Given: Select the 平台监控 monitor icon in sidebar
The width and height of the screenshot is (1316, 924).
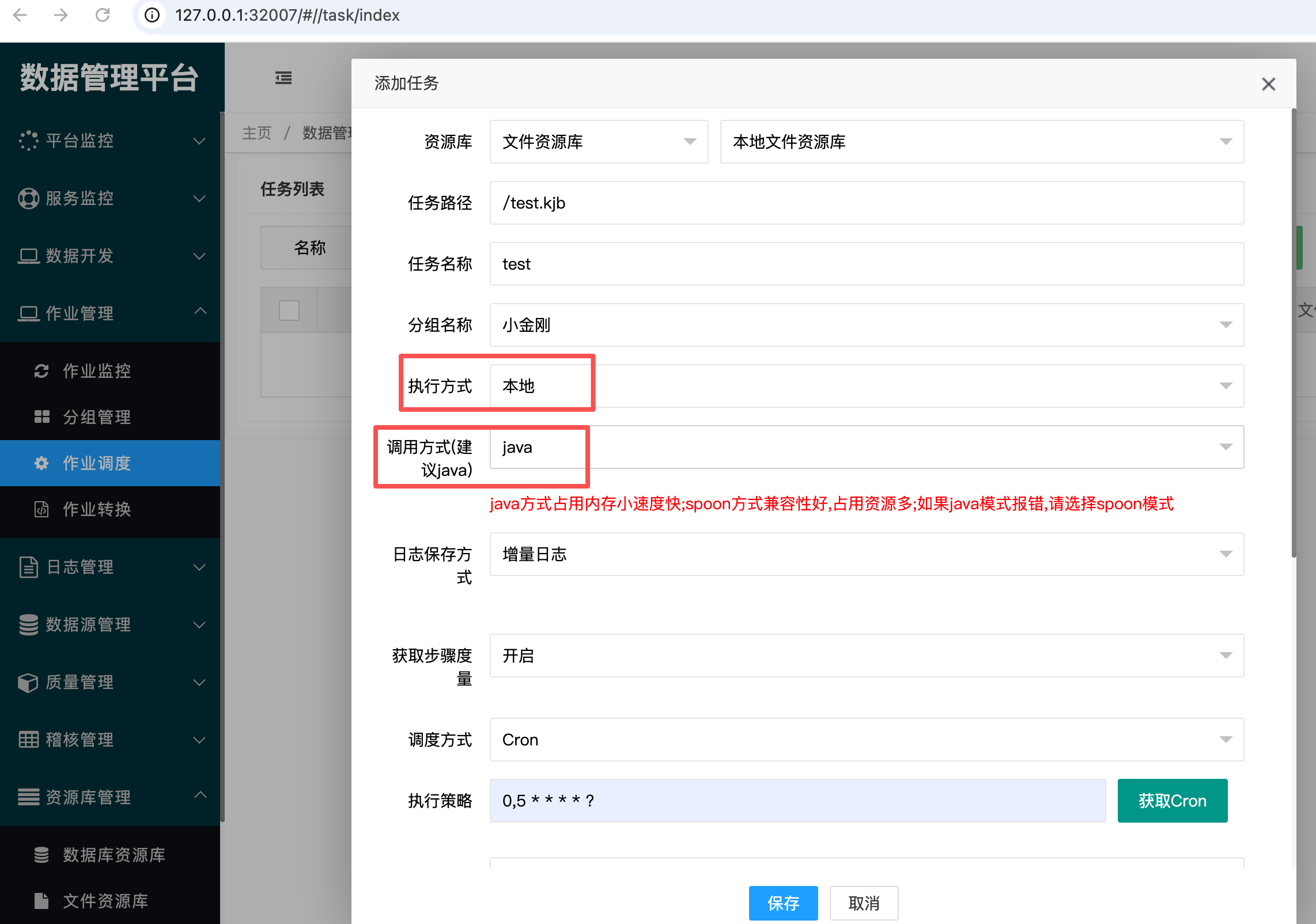Looking at the screenshot, I should [x=28, y=141].
